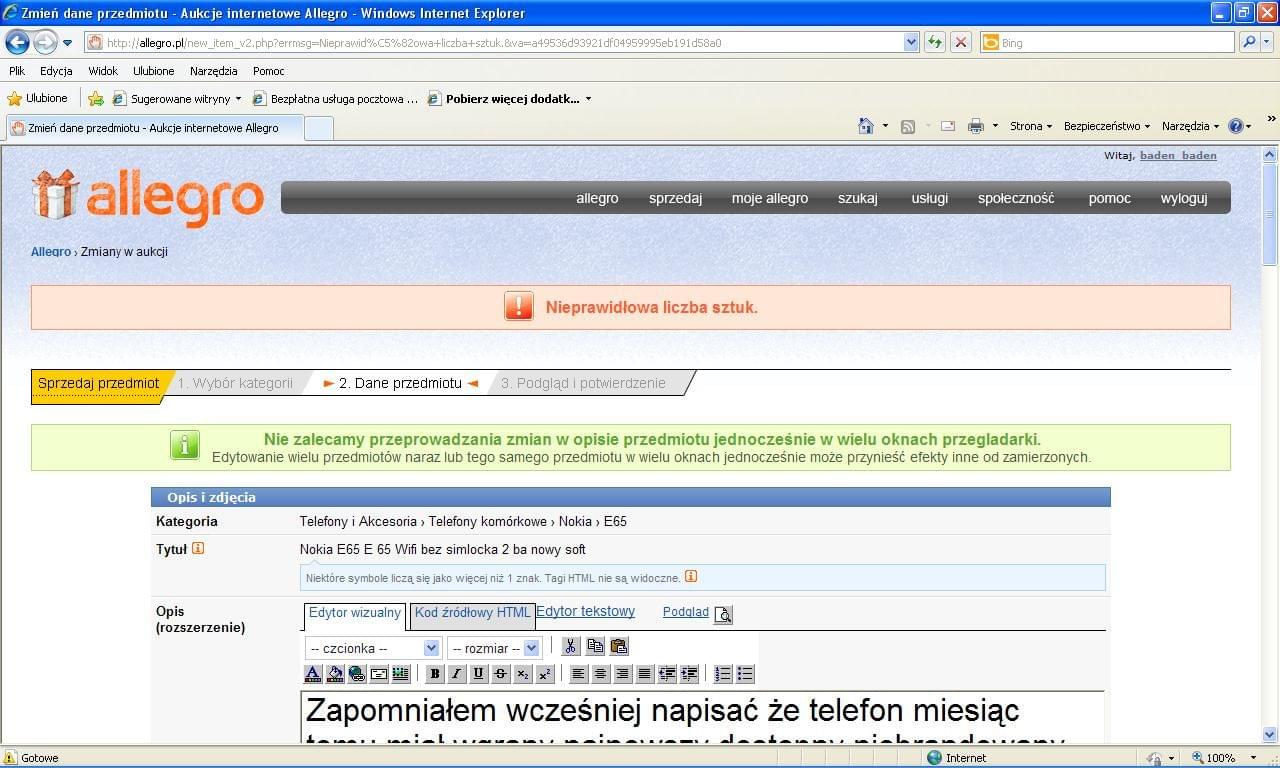Open the text color tool
Image resolution: width=1280 pixels, height=768 pixels.
pos(313,674)
